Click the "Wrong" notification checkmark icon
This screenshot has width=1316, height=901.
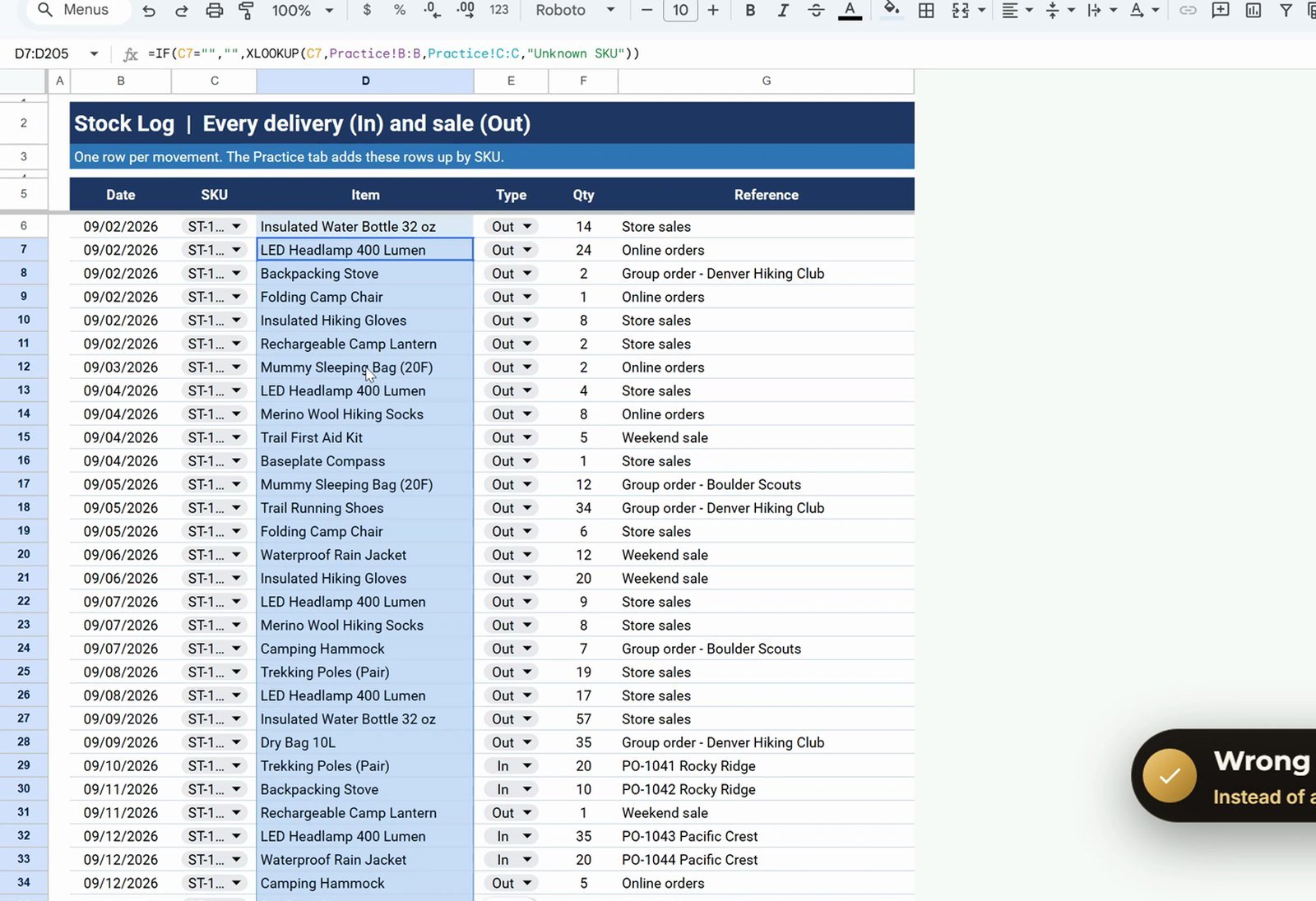tap(1169, 775)
